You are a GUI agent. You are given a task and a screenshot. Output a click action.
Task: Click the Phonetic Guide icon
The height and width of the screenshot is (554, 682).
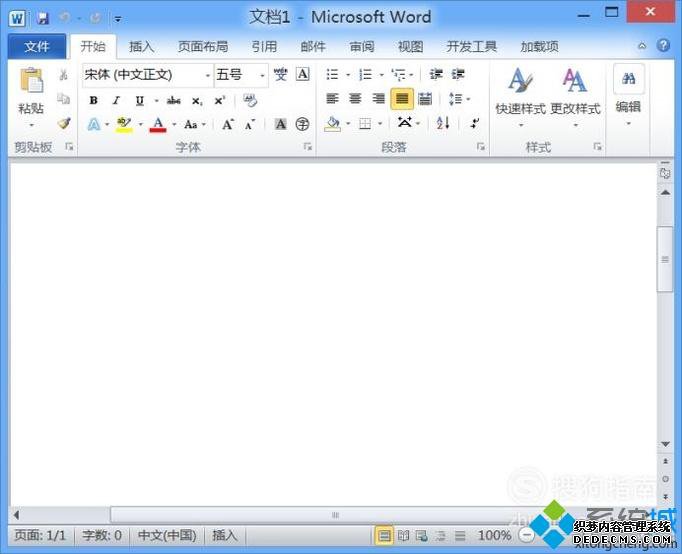280,74
